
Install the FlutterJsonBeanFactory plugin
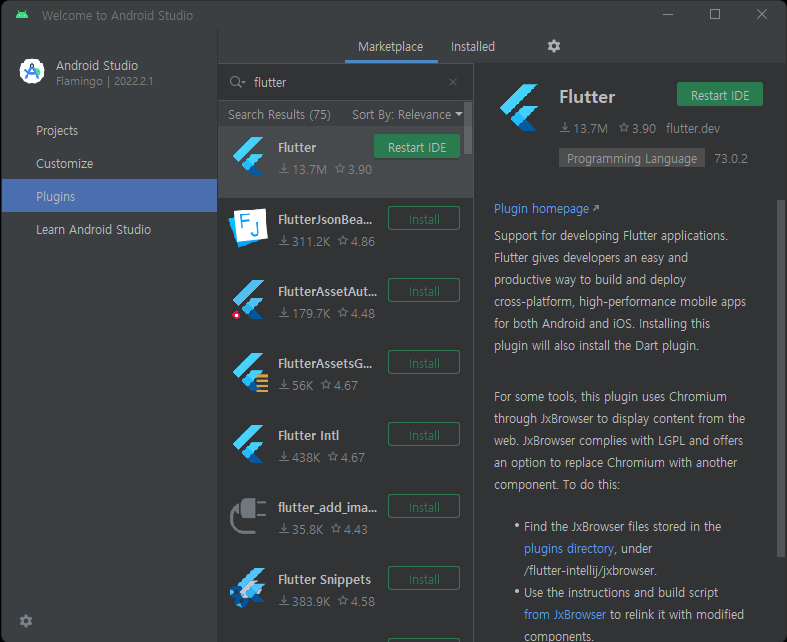424,219
